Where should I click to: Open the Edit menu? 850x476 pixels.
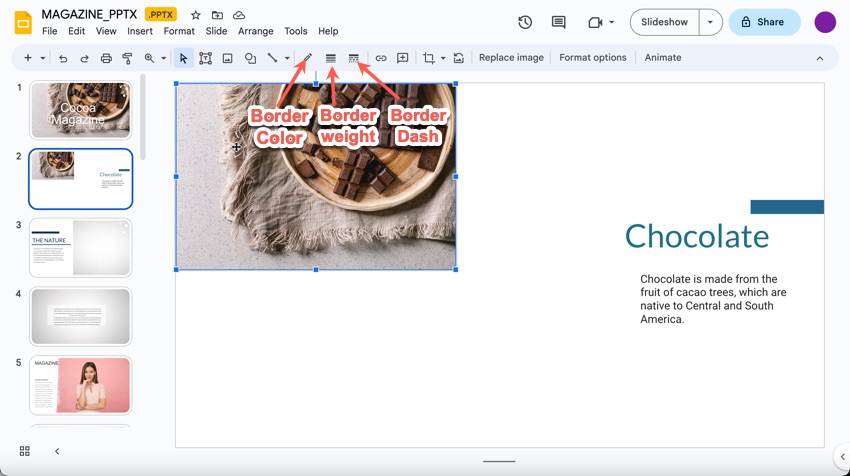tap(76, 31)
